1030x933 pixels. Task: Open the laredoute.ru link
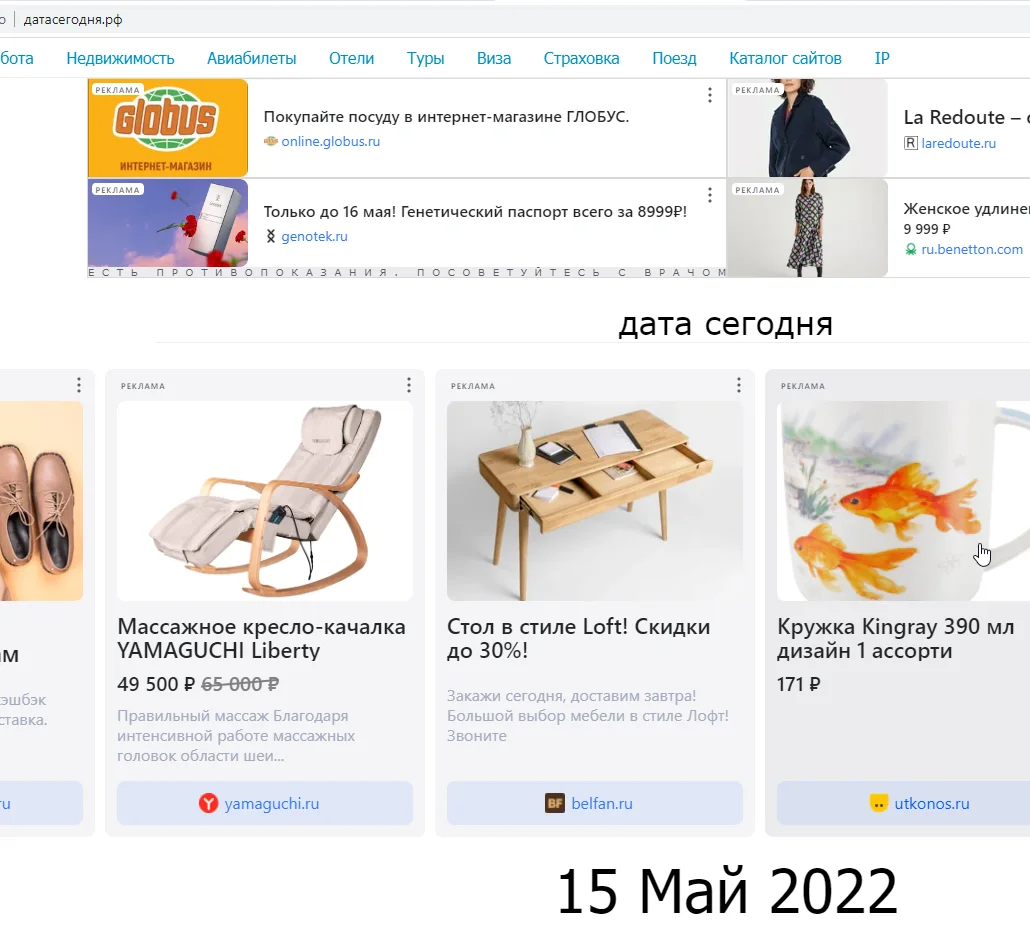tap(958, 143)
